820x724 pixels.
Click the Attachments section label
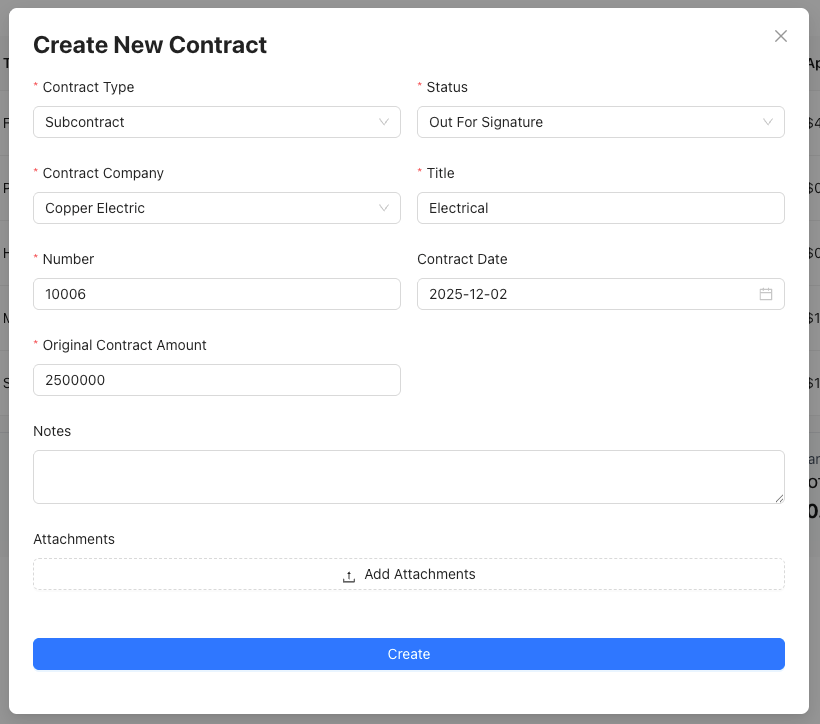[x=74, y=539]
